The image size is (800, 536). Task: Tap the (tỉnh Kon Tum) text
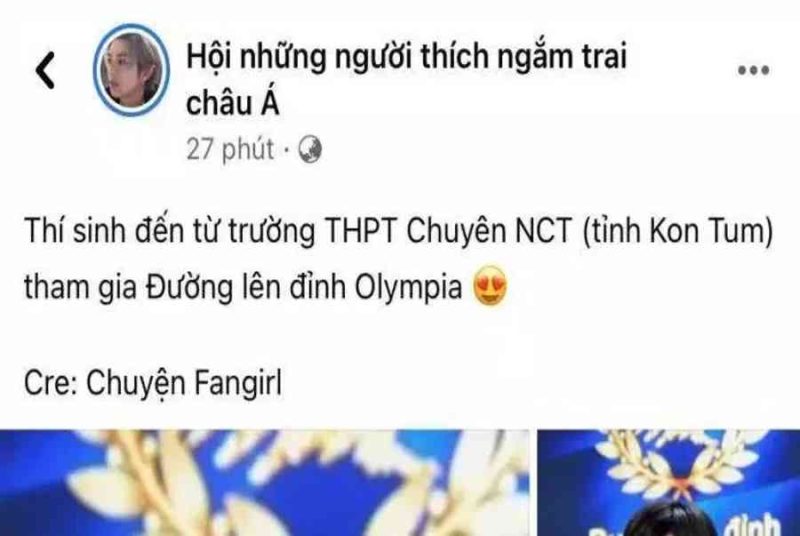(678, 231)
